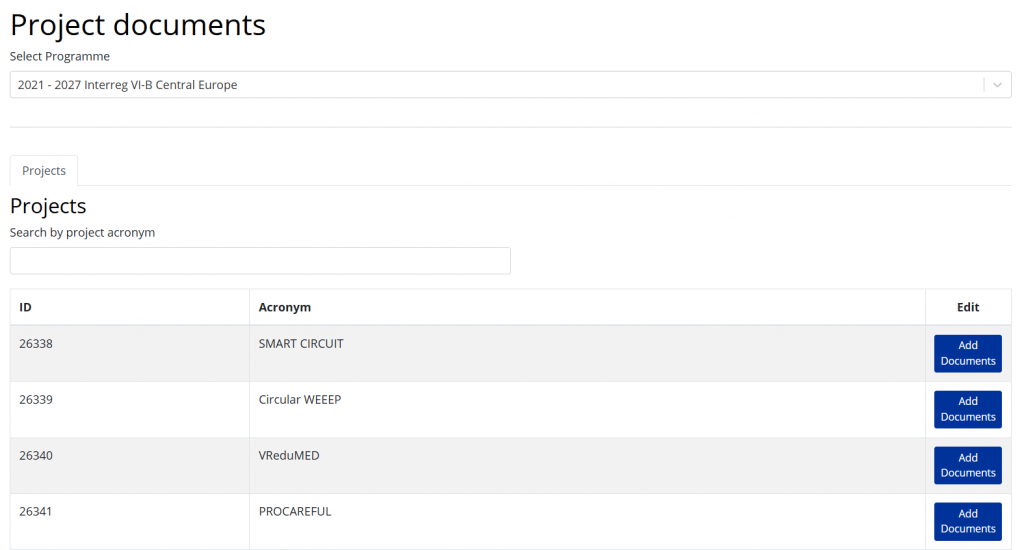Click the Acronym column header
The width and height of the screenshot is (1024, 550).
point(285,307)
